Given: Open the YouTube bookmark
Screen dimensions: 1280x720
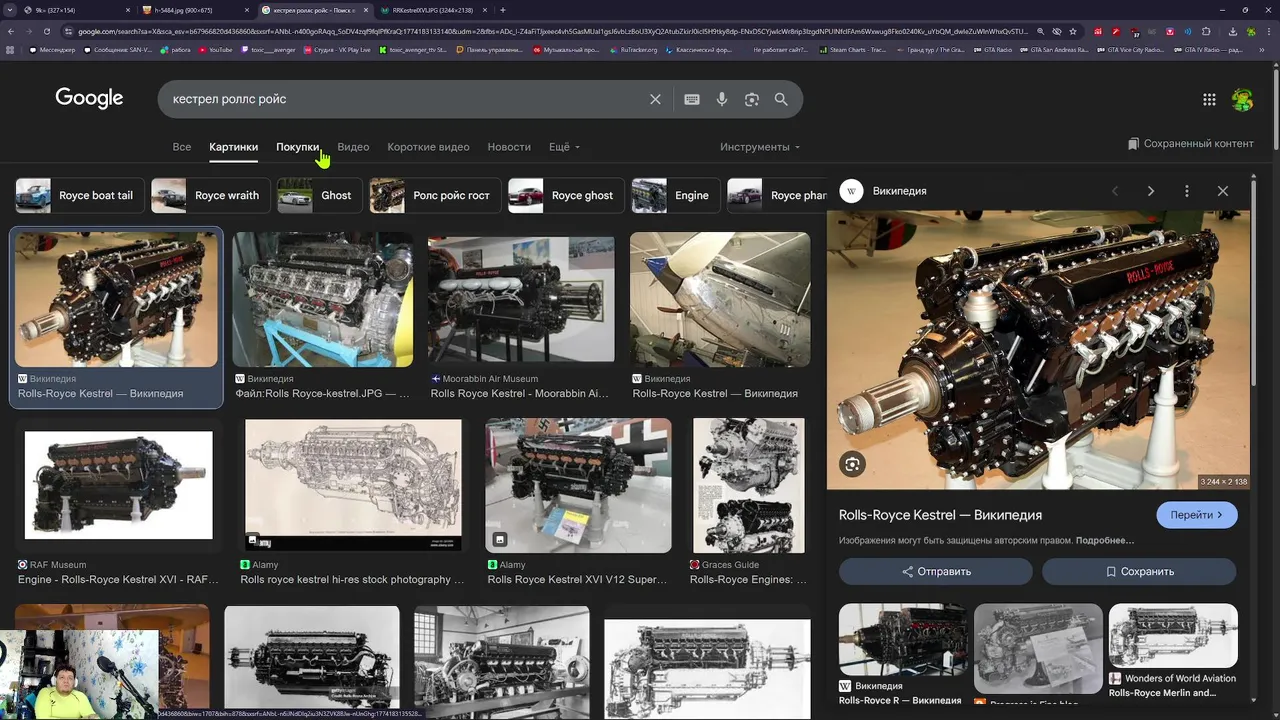Looking at the screenshot, I should click(215, 49).
